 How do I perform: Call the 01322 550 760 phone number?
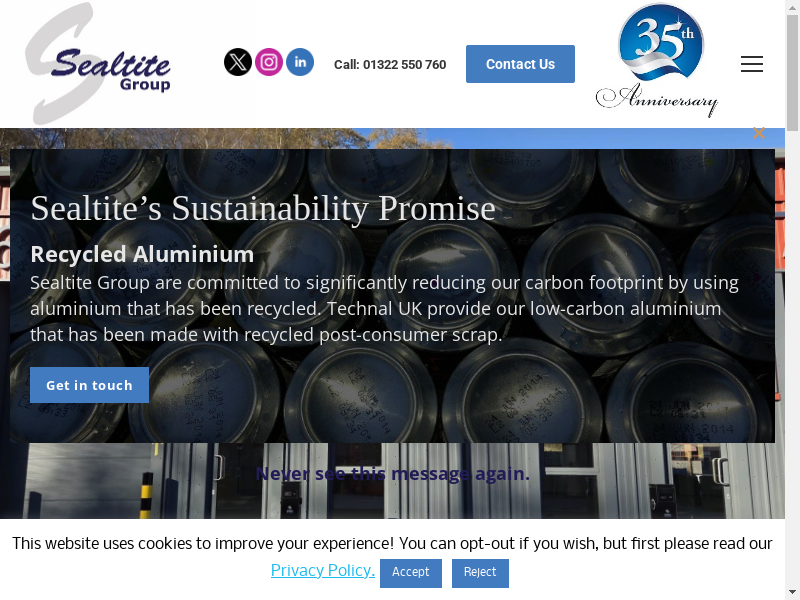click(390, 65)
